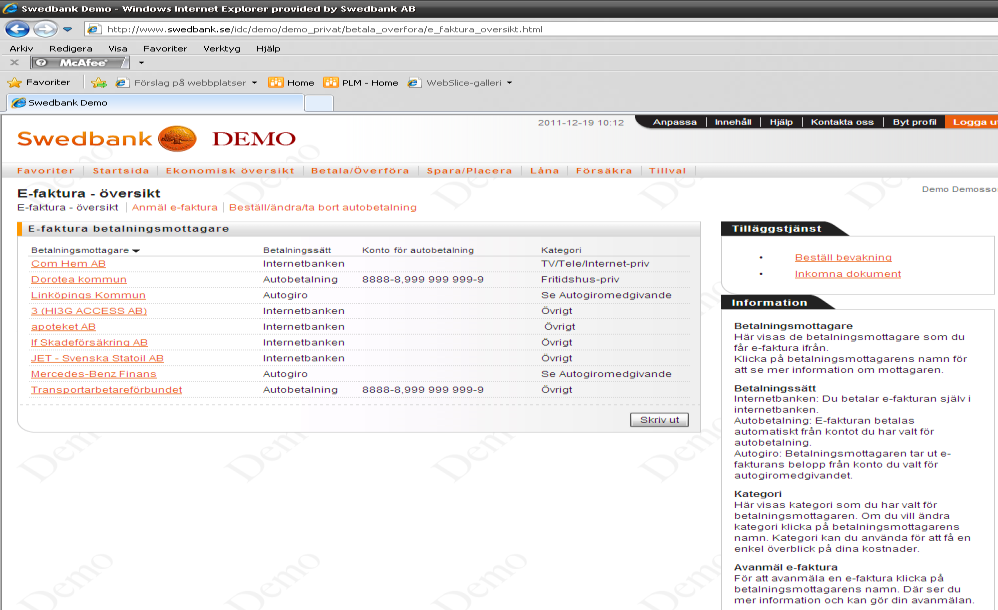Click the browser Forward arrow button
The width and height of the screenshot is (998, 610).
click(45, 29)
